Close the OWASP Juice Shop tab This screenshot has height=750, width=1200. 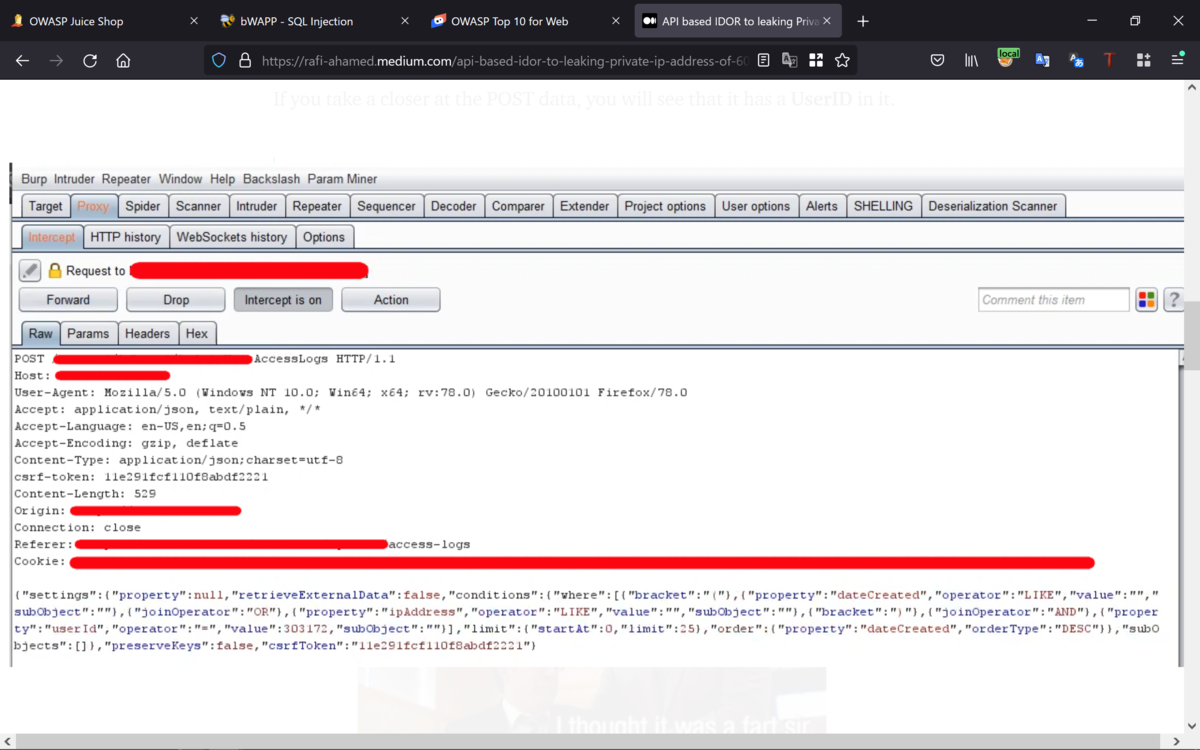[193, 21]
